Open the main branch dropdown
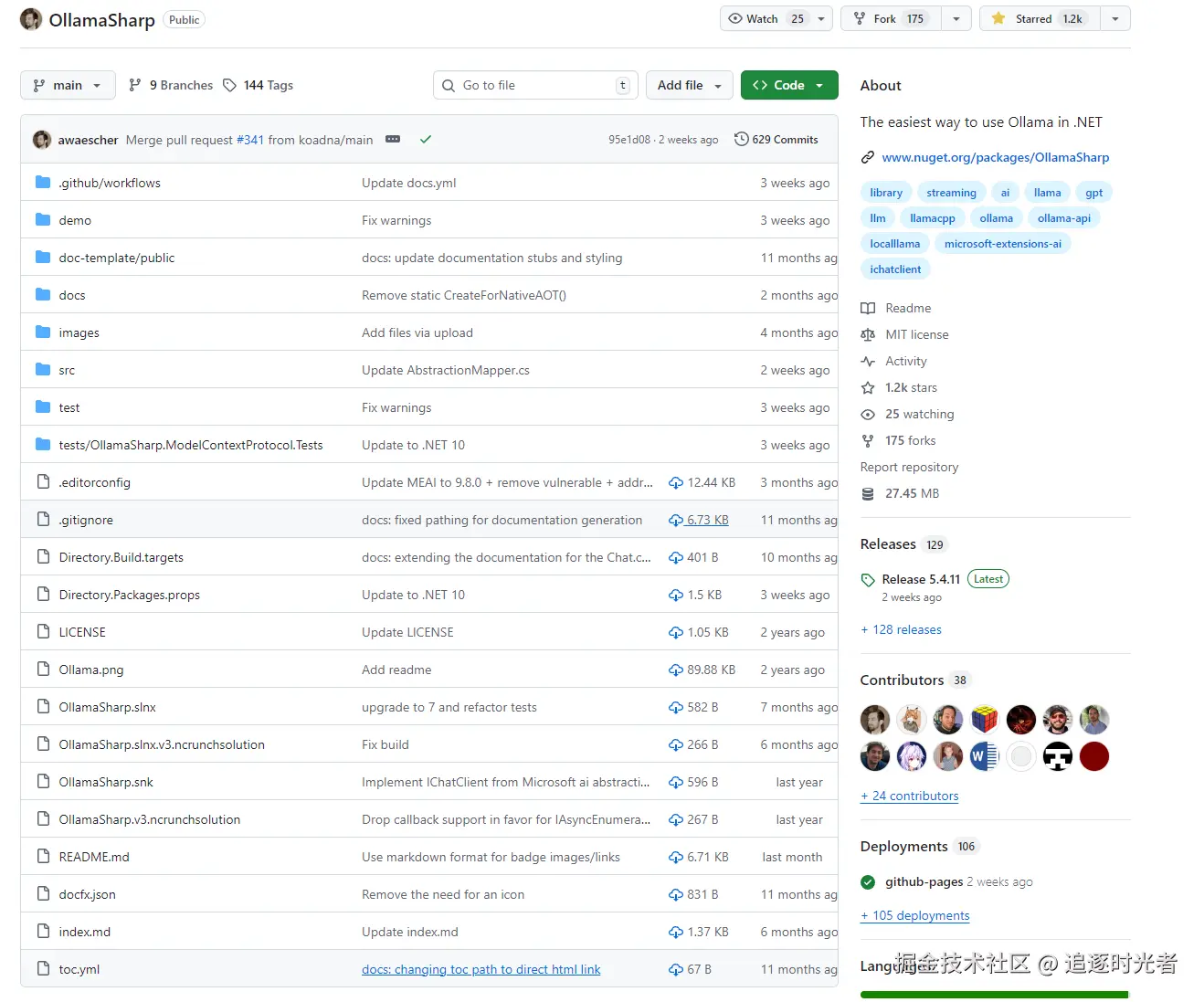The width and height of the screenshot is (1204, 1002). [68, 85]
